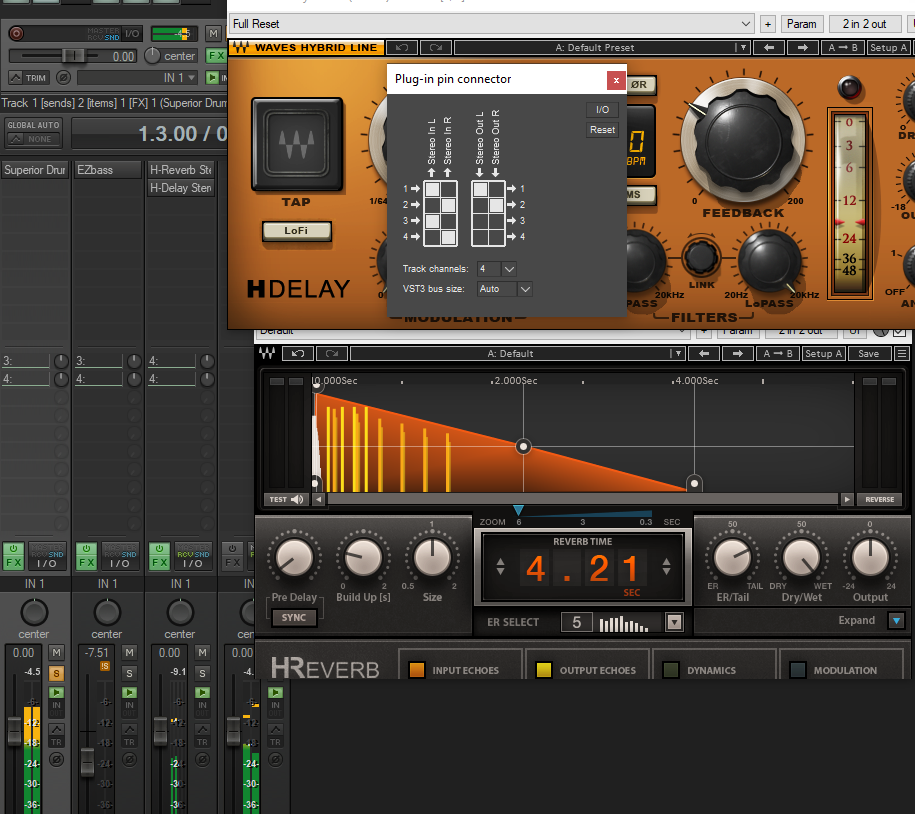Click the H-Reverb display scroll-left arrow

pyautogui.click(x=319, y=499)
